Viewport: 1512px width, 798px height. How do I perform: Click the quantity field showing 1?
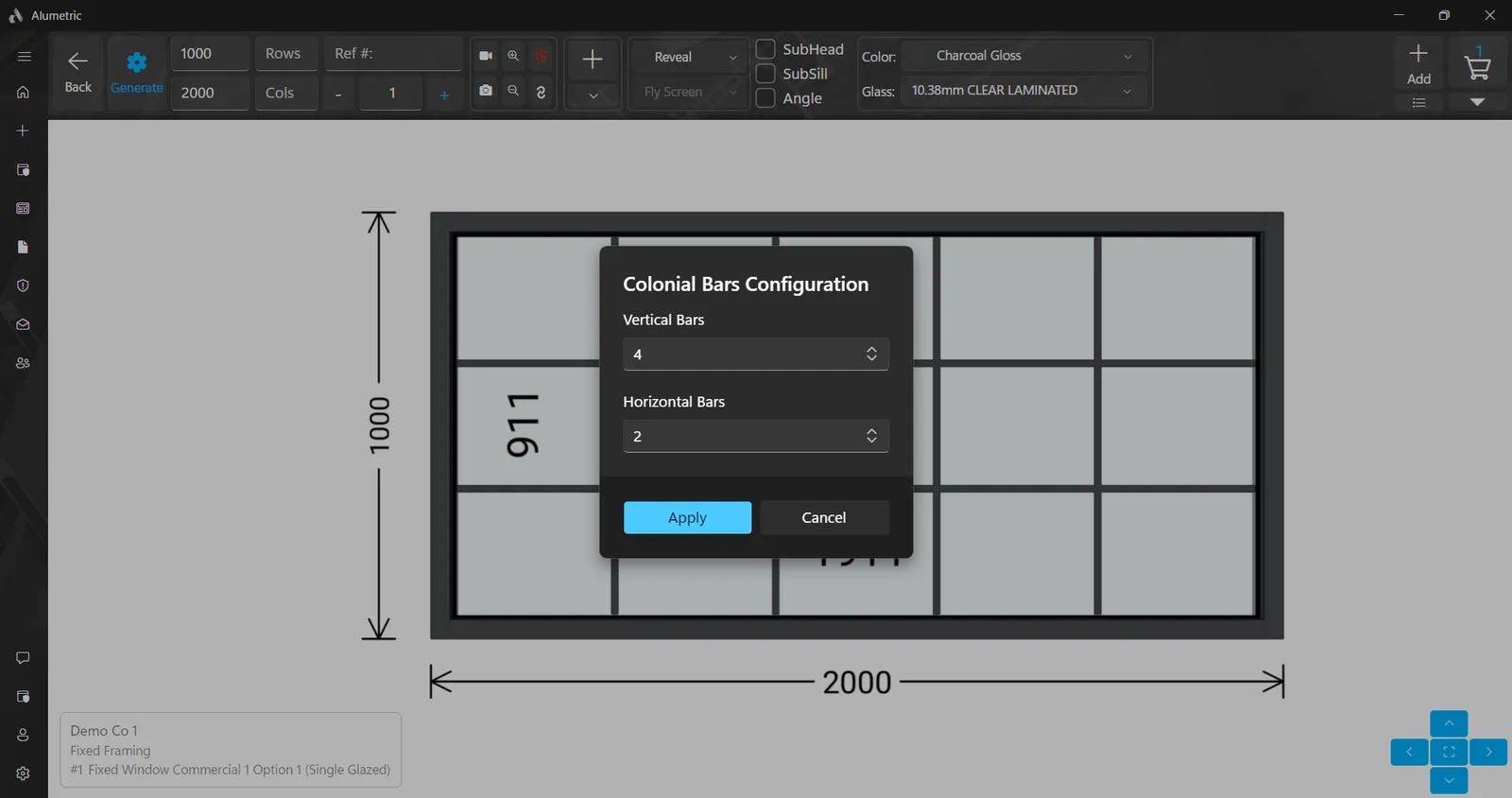pos(391,94)
